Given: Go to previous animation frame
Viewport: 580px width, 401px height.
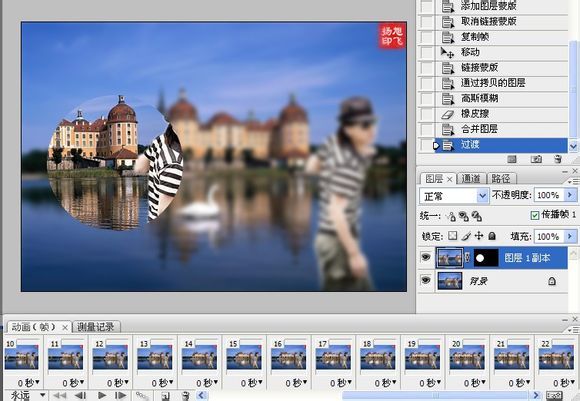Looking at the screenshot, I should 80,395.
